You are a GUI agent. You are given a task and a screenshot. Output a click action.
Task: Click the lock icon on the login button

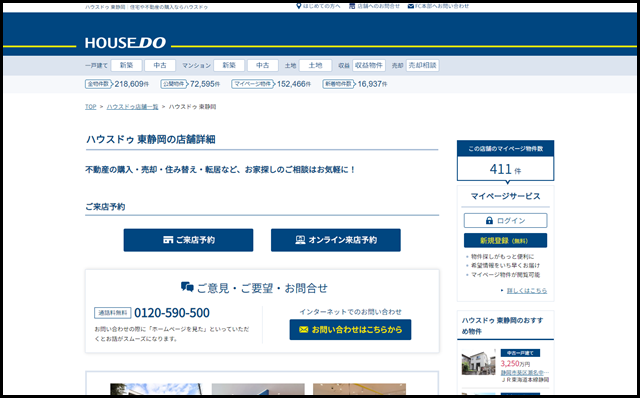(x=489, y=220)
